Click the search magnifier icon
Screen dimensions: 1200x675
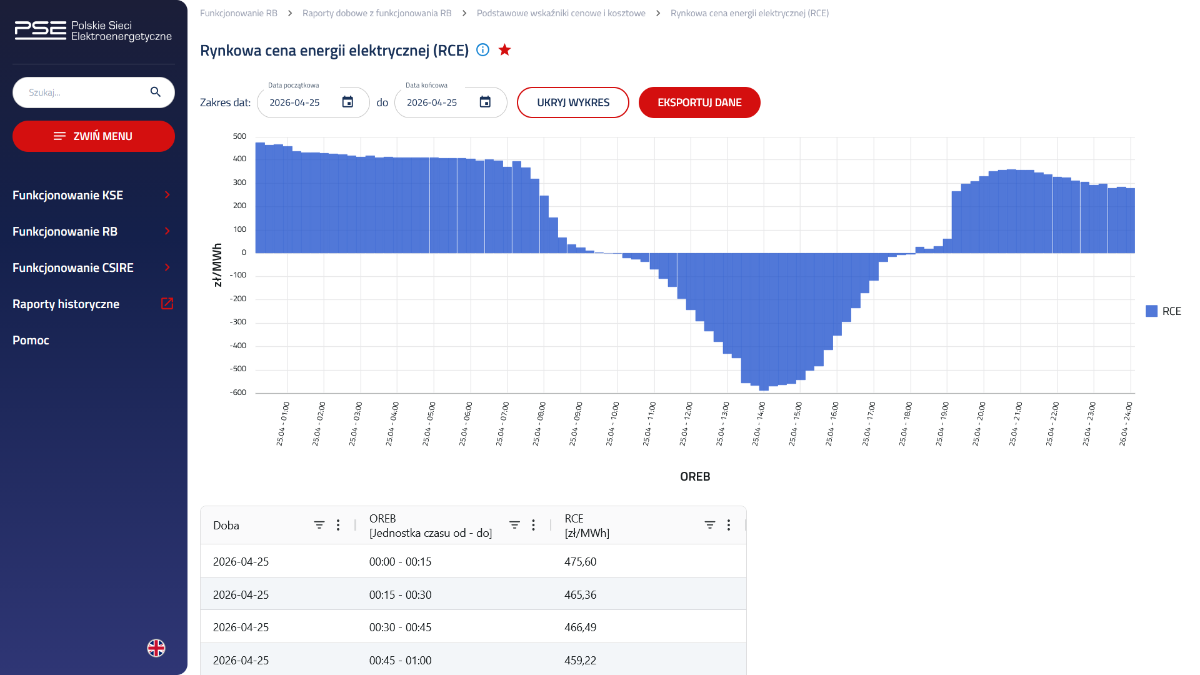[155, 92]
